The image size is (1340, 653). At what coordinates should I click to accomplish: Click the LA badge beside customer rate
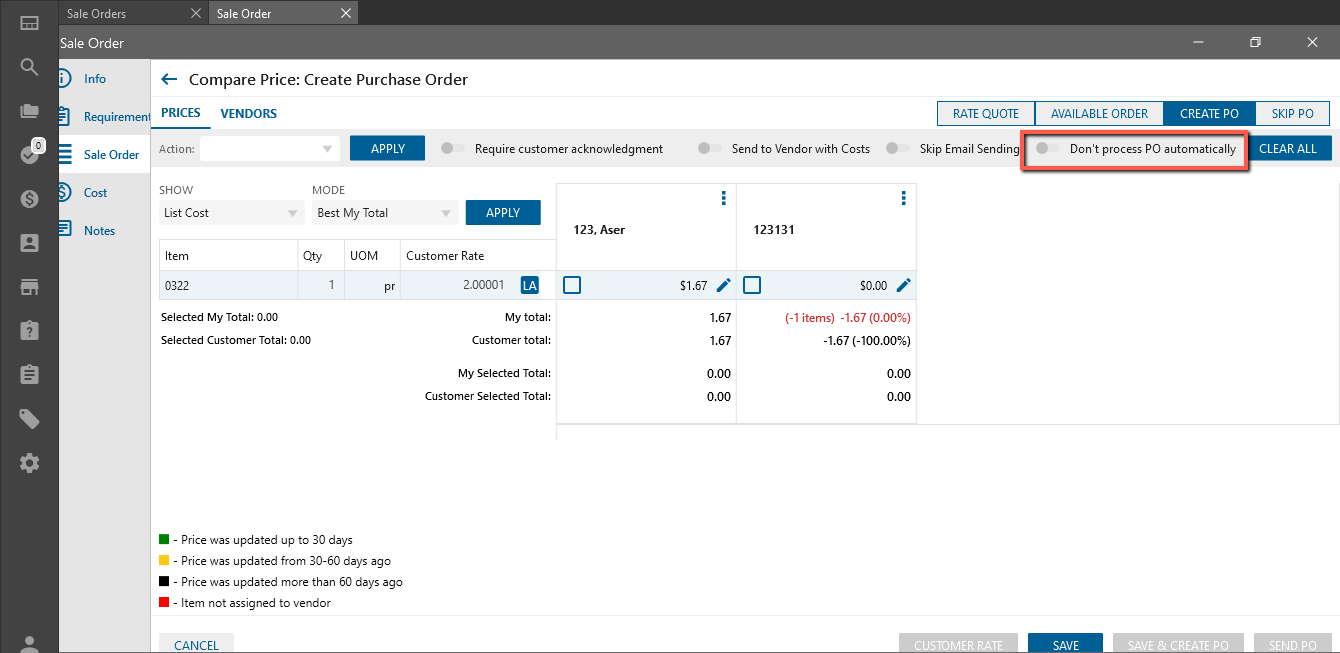[x=529, y=285]
